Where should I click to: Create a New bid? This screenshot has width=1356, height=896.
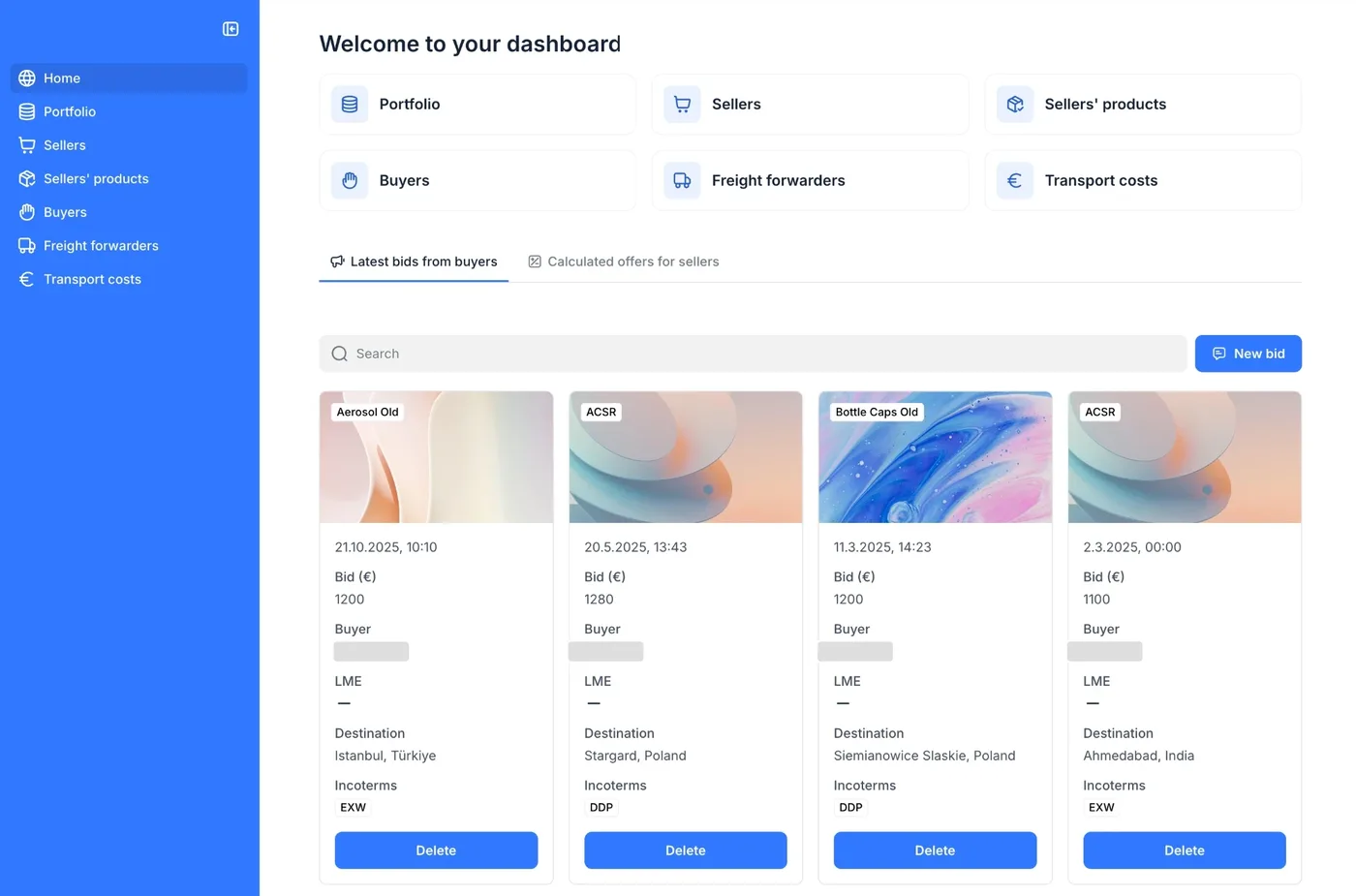coord(1248,354)
